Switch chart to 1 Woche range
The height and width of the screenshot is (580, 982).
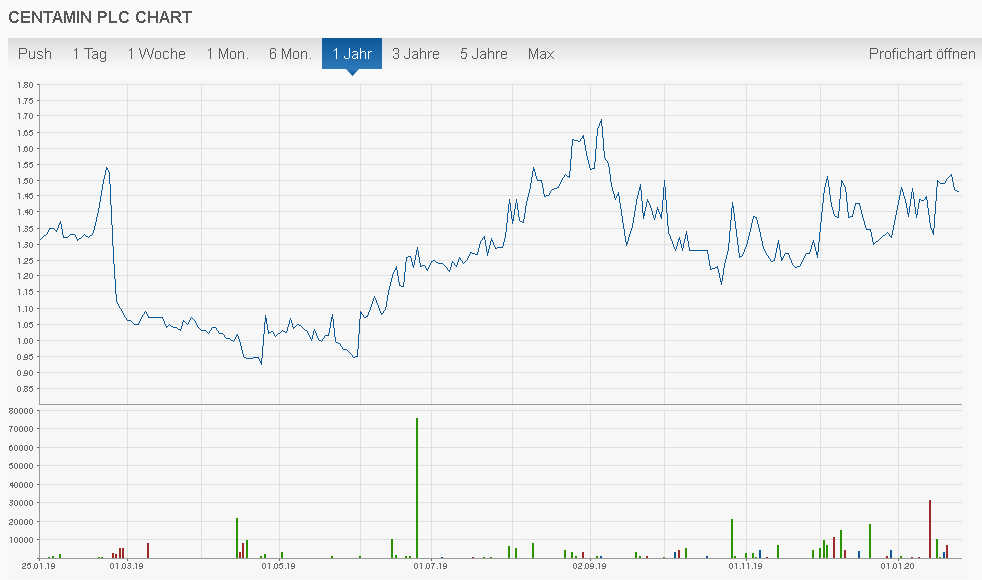pos(157,54)
